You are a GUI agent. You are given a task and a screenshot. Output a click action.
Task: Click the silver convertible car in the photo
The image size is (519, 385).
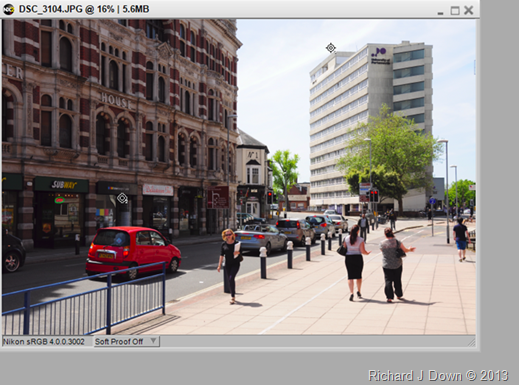(260, 238)
